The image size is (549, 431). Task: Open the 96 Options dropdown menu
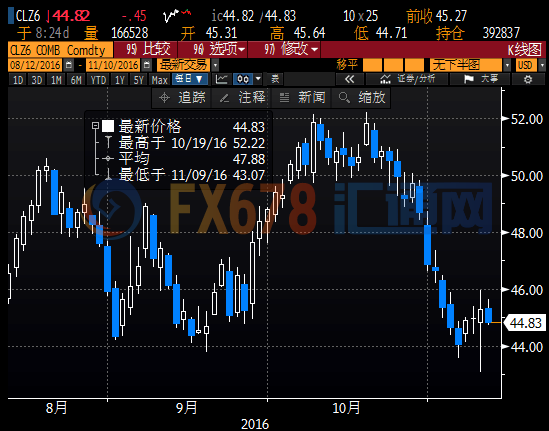213,49
